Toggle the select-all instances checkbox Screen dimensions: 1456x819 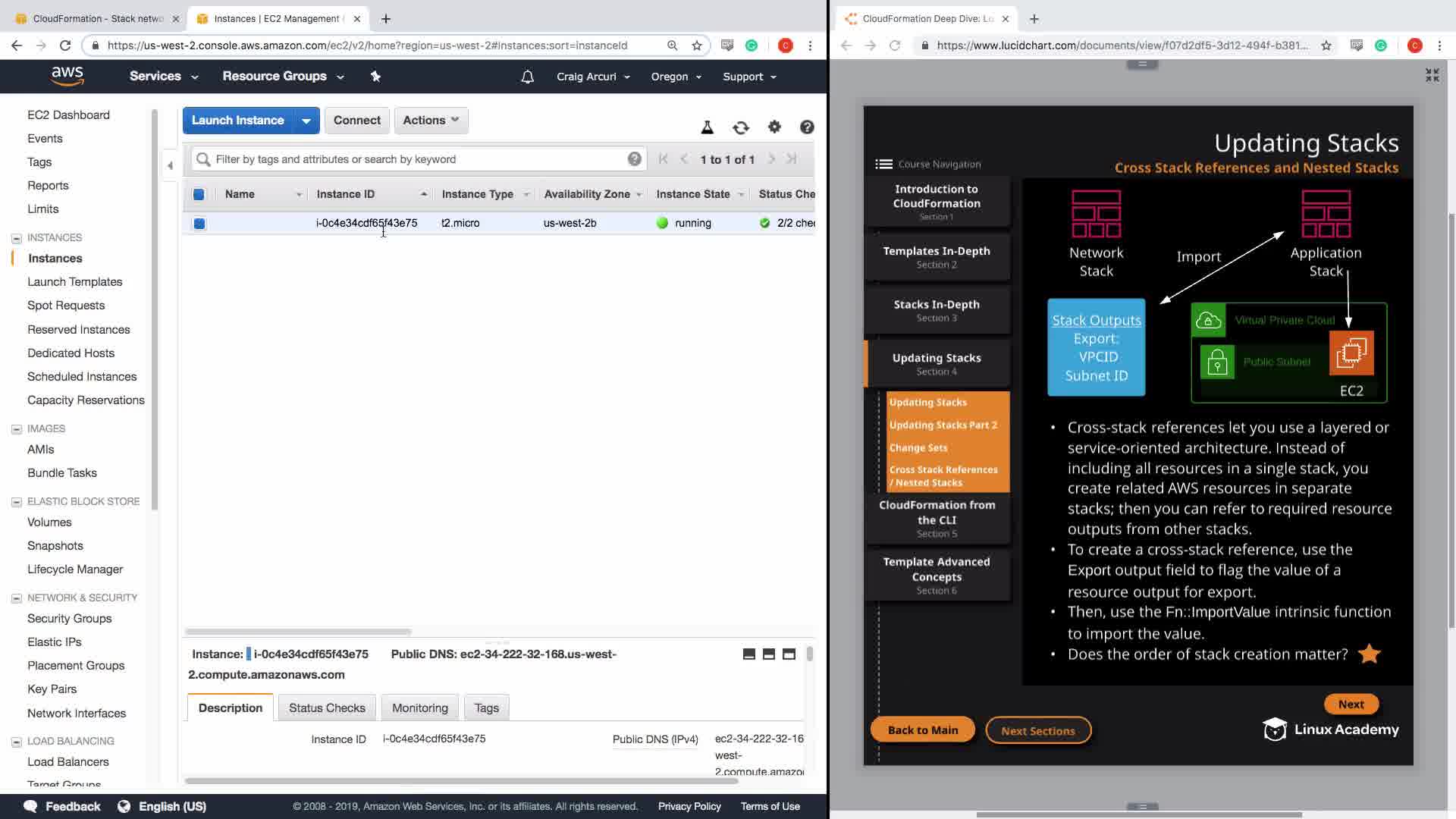click(199, 194)
